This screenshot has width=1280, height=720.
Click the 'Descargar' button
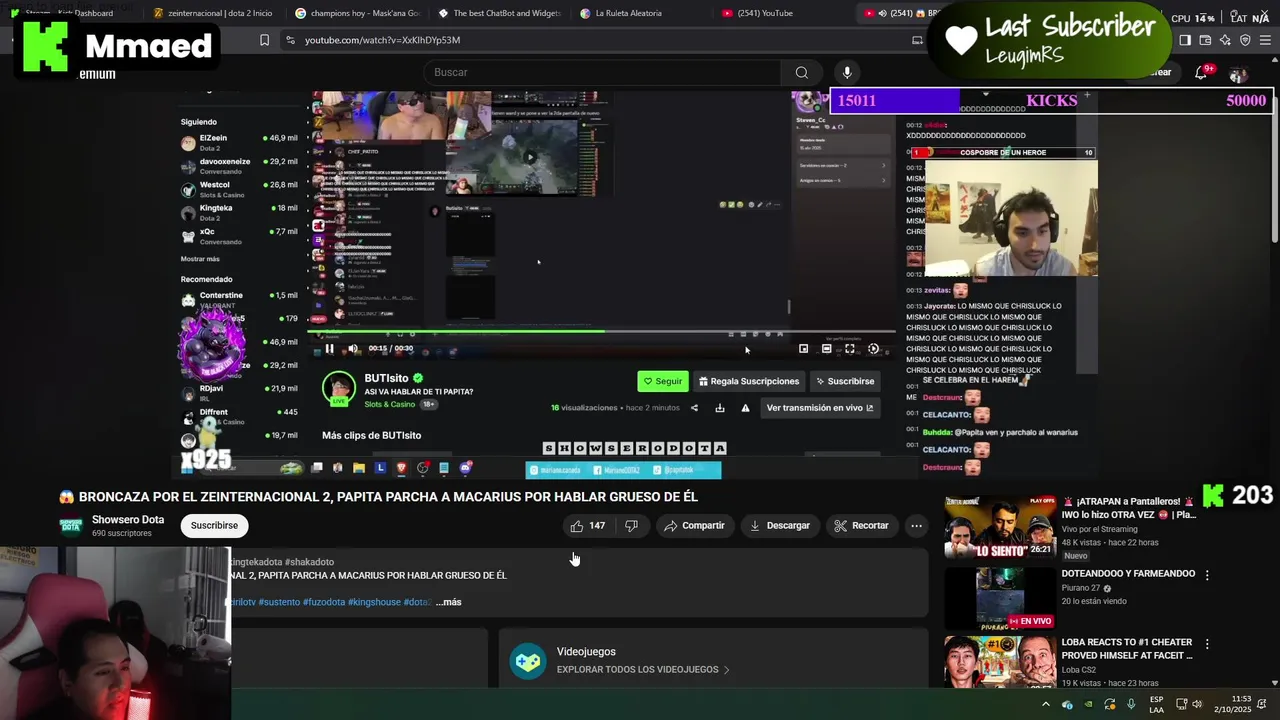click(x=779, y=525)
